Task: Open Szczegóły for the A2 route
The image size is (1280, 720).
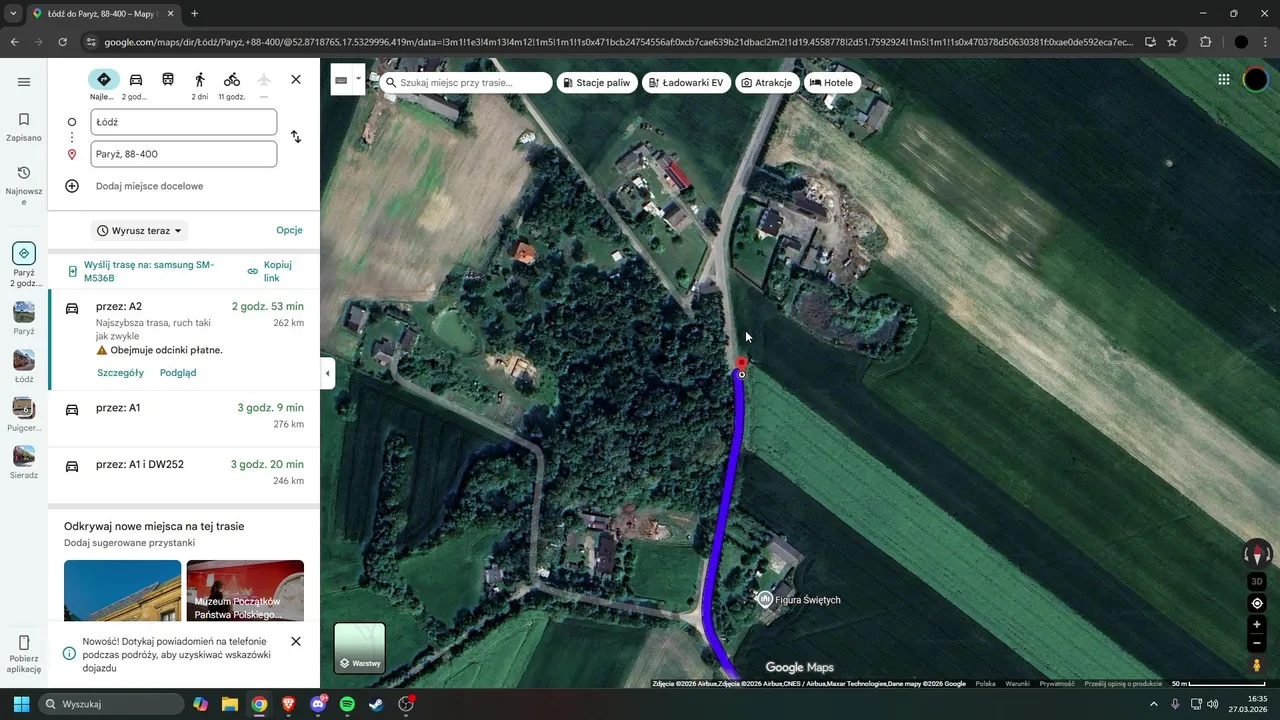Action: [120, 373]
